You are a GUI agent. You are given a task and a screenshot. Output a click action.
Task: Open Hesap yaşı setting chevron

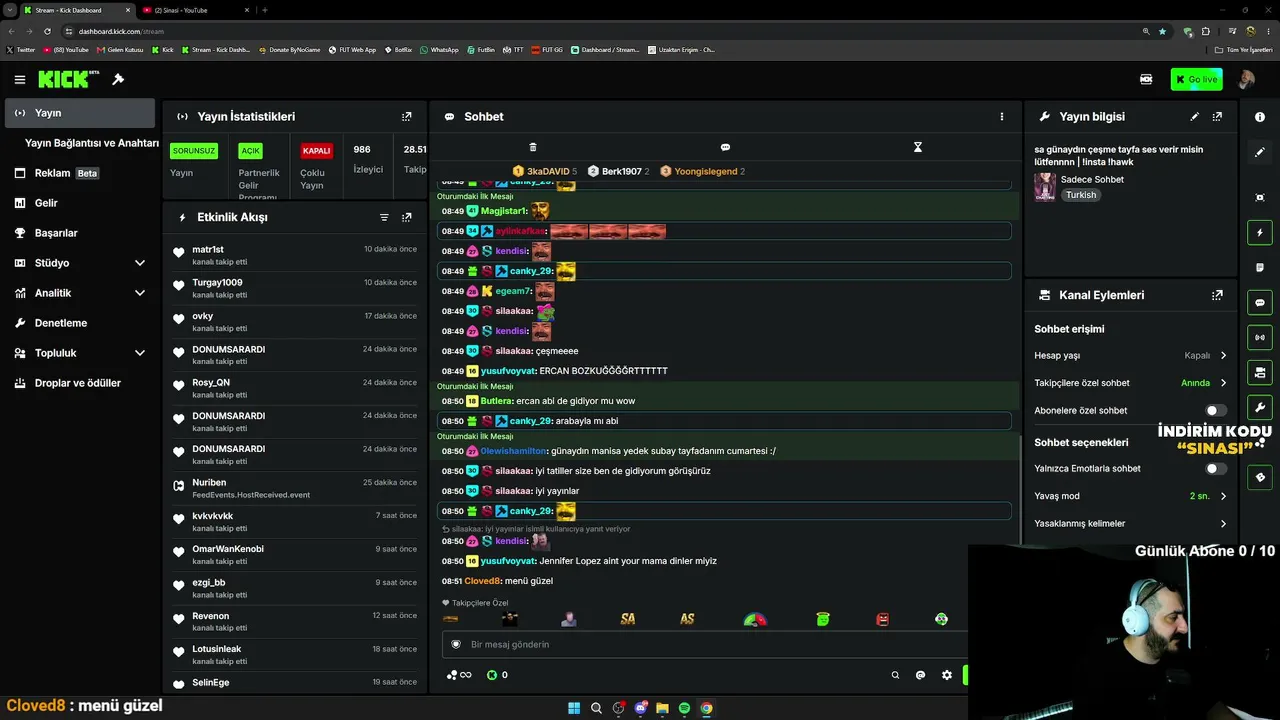point(1223,355)
